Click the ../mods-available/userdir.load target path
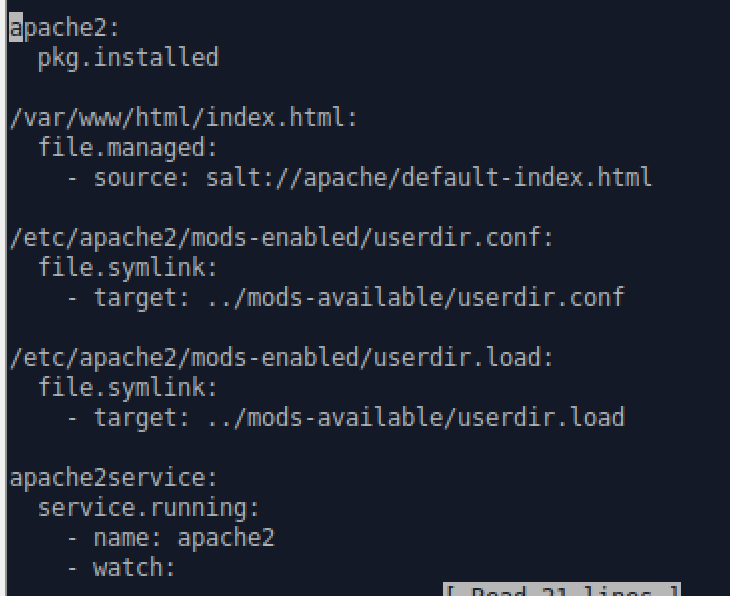This screenshot has height=596, width=730. (415, 418)
